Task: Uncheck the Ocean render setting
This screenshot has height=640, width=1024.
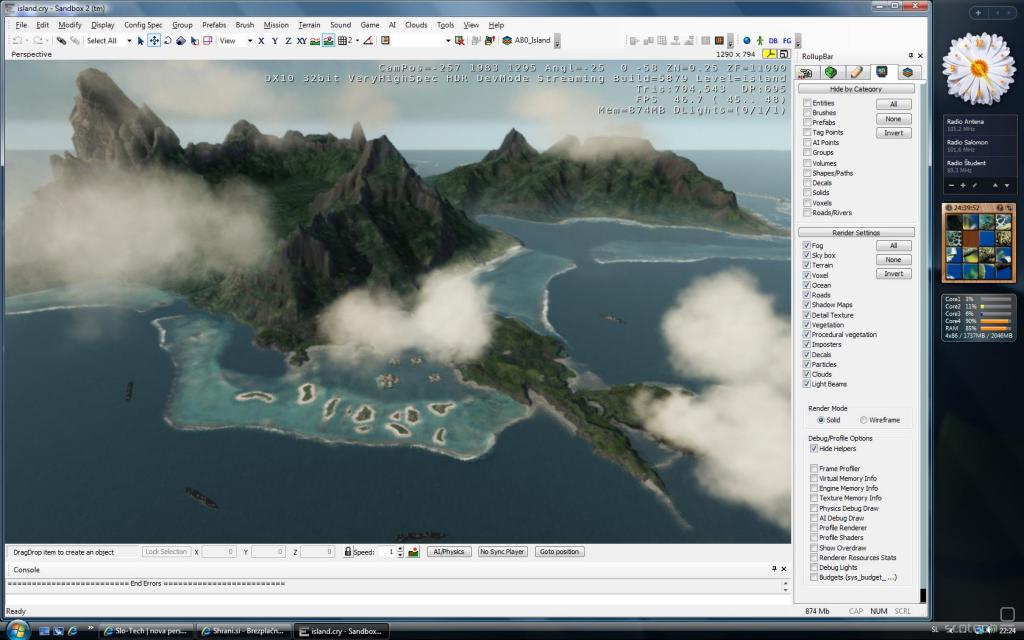Action: (x=807, y=285)
